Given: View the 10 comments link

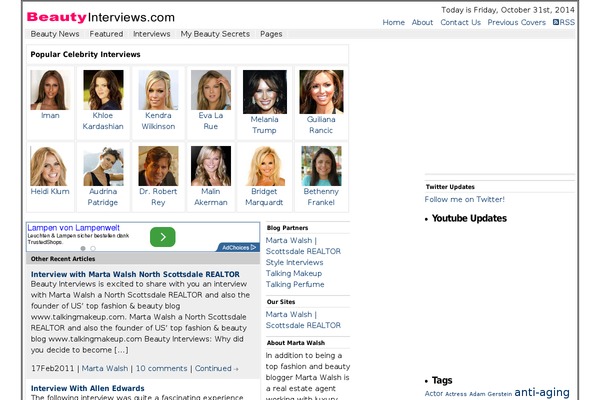Looking at the screenshot, I should click(161, 369).
